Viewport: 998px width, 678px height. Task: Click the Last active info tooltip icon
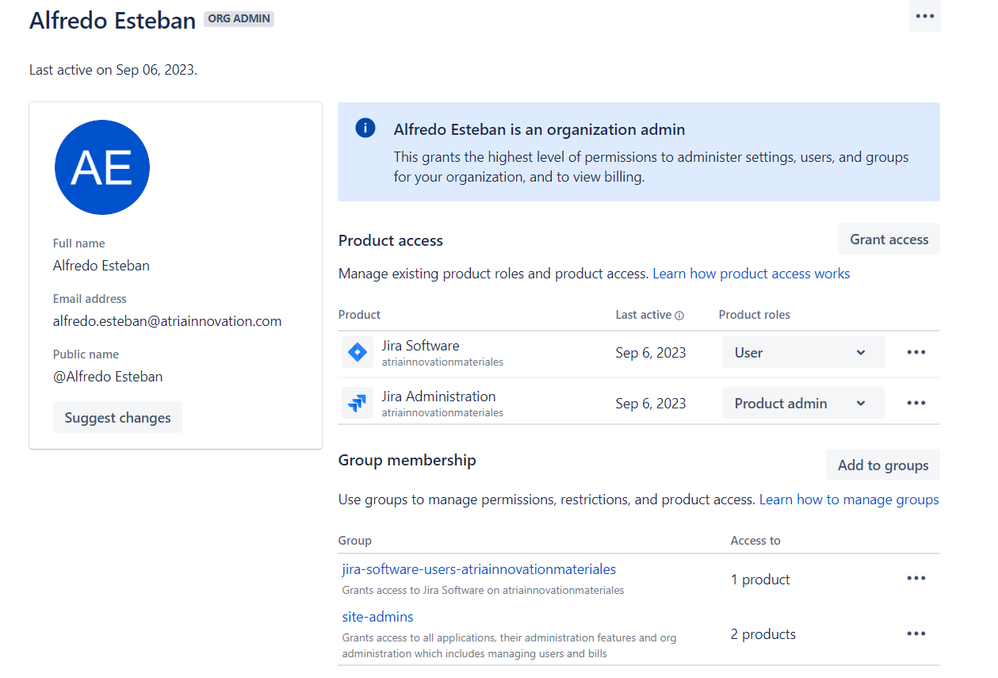click(679, 316)
